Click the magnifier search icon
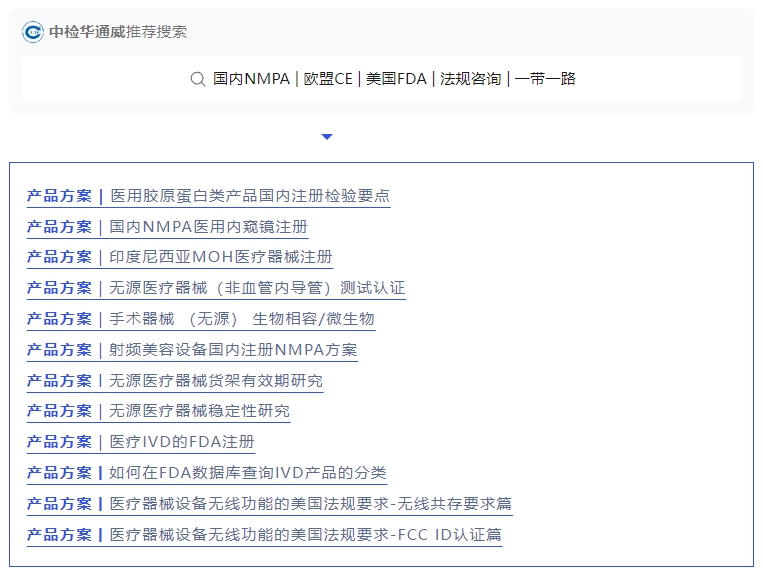This screenshot has height=582, width=763. coord(198,79)
